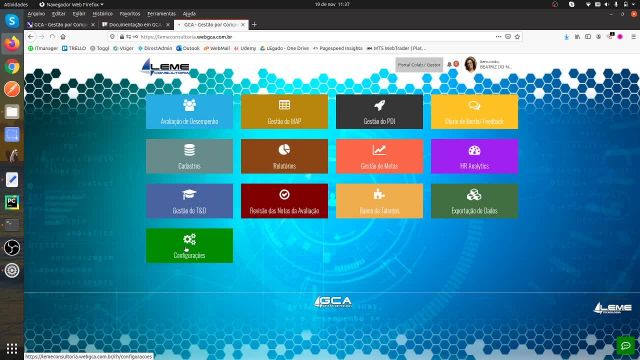Open OBS Studio from the dock
The width and height of the screenshot is (640, 360).
[12, 248]
